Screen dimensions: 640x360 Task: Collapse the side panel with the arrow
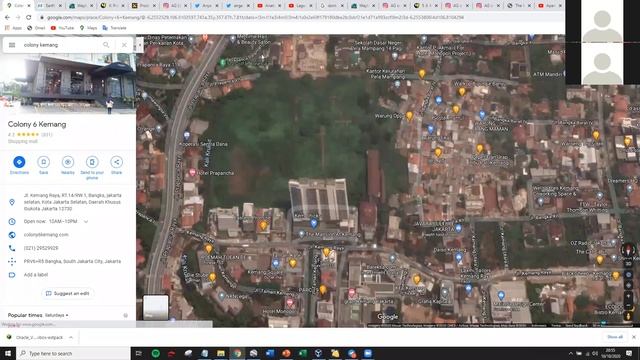(x=140, y=45)
